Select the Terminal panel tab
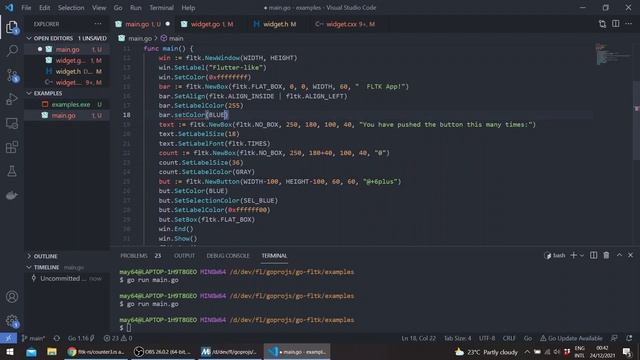 274,256
